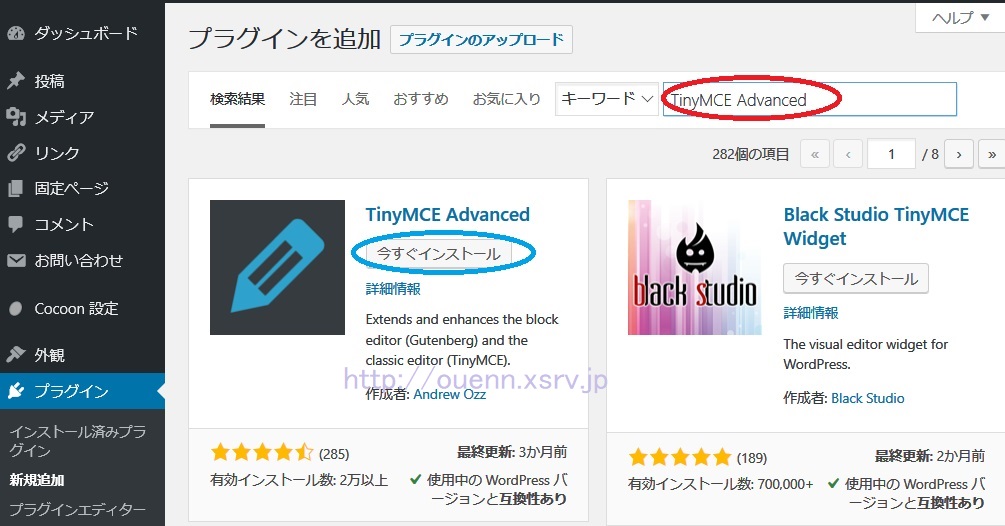The width and height of the screenshot is (1005, 526).
Task: Switch to the 検索結果 tab
Action: [x=237, y=99]
